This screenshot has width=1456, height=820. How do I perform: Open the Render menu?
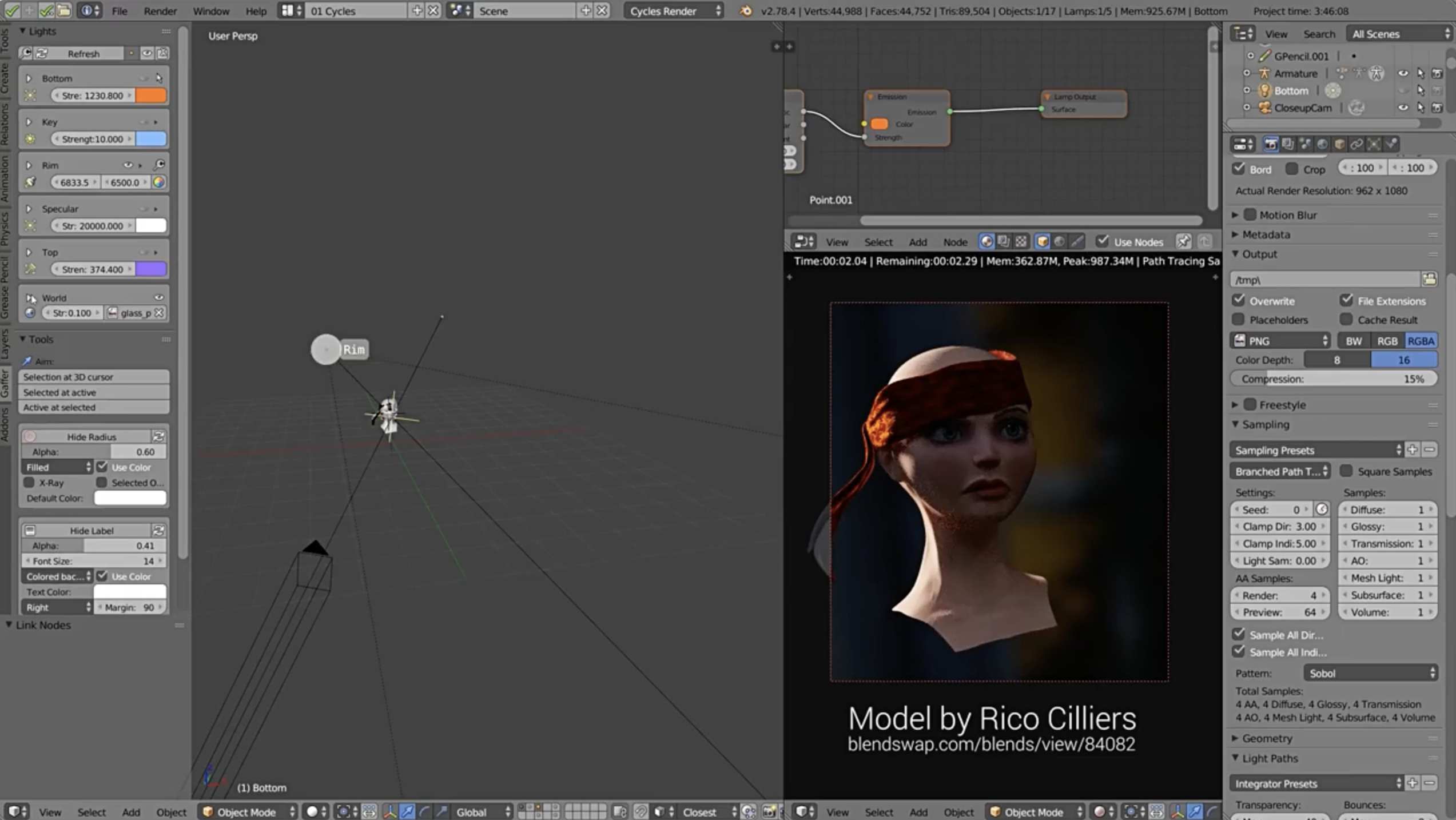160,11
